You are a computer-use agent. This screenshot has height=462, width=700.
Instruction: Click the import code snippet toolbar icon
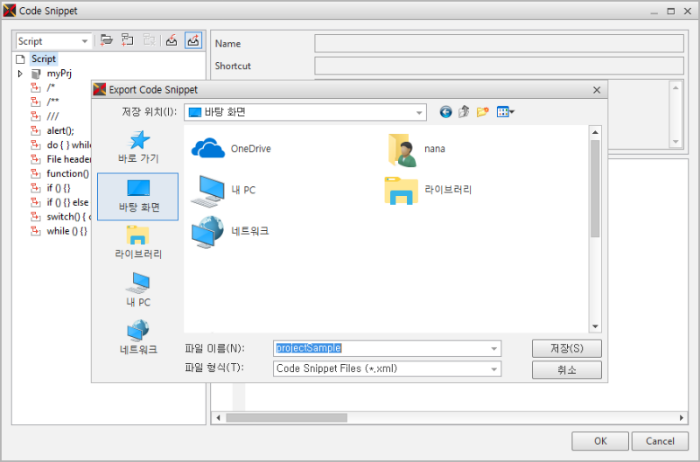point(171,42)
